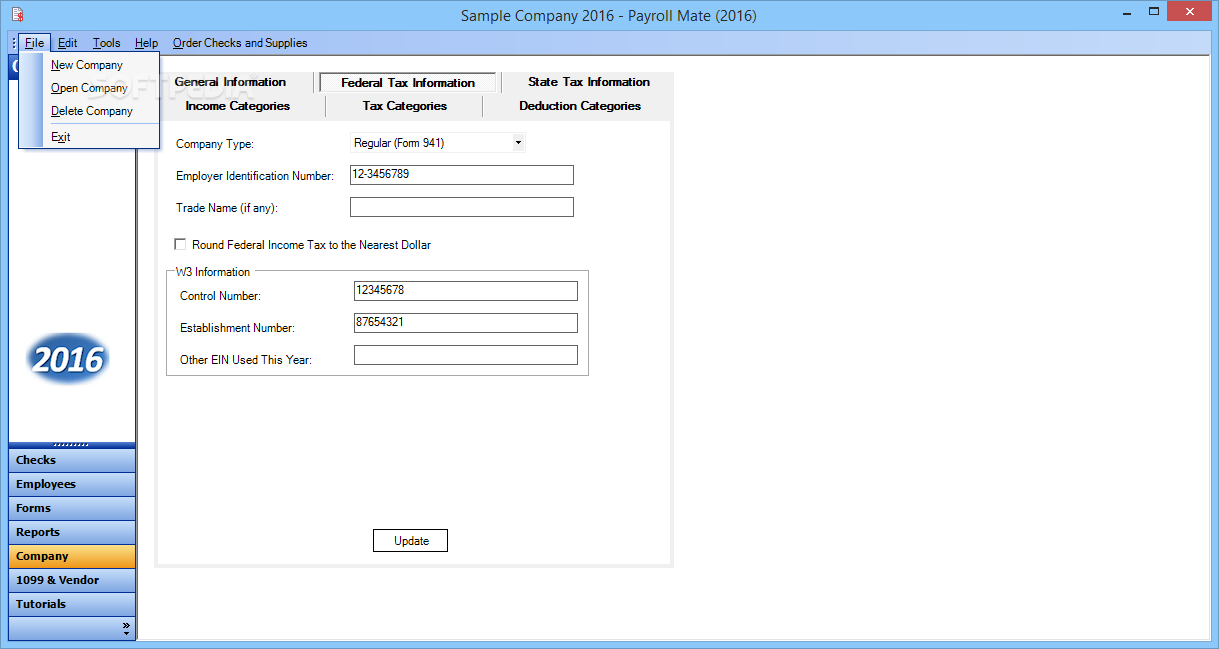Switch to Income Categories tab
The image size is (1219, 649).
238,106
